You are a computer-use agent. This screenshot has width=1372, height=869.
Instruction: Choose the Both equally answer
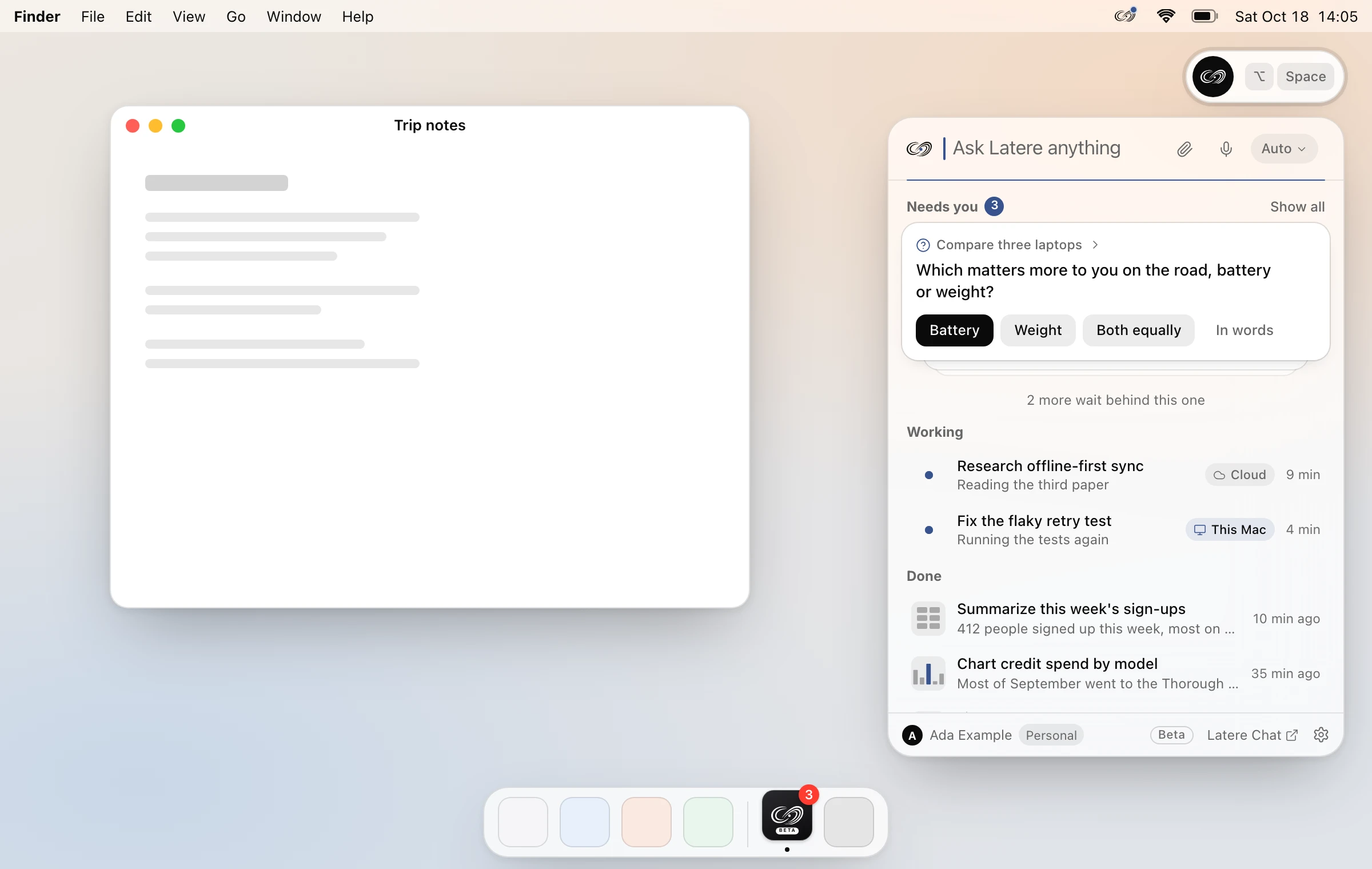(x=1138, y=330)
